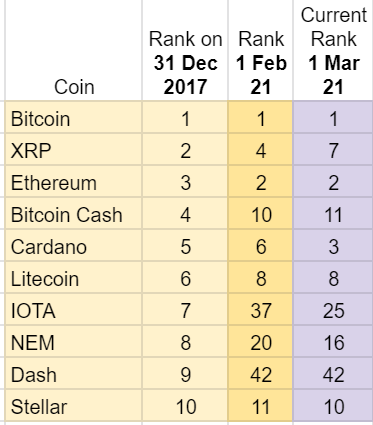Click the NEM coin cell

[74, 341]
